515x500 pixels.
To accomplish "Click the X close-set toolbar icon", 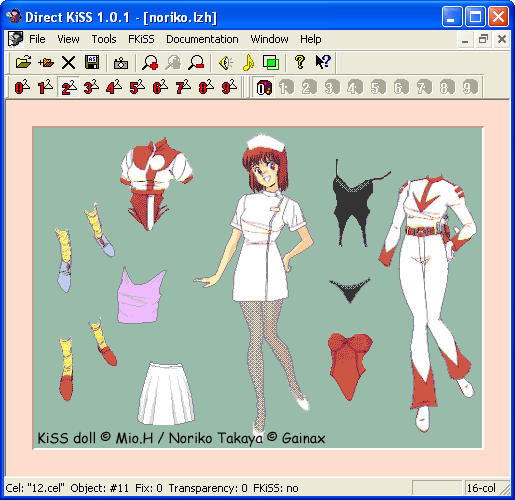I will [x=68, y=62].
